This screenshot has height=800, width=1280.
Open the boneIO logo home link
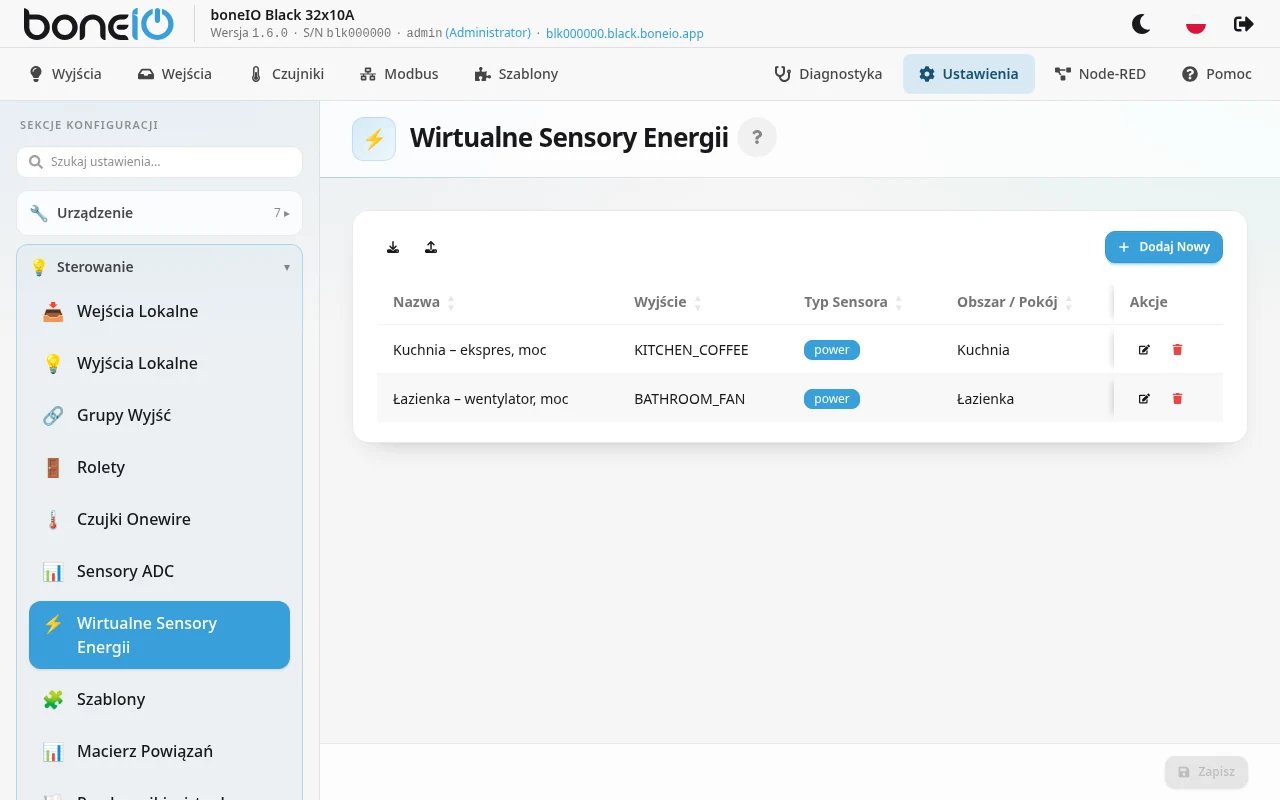point(98,24)
